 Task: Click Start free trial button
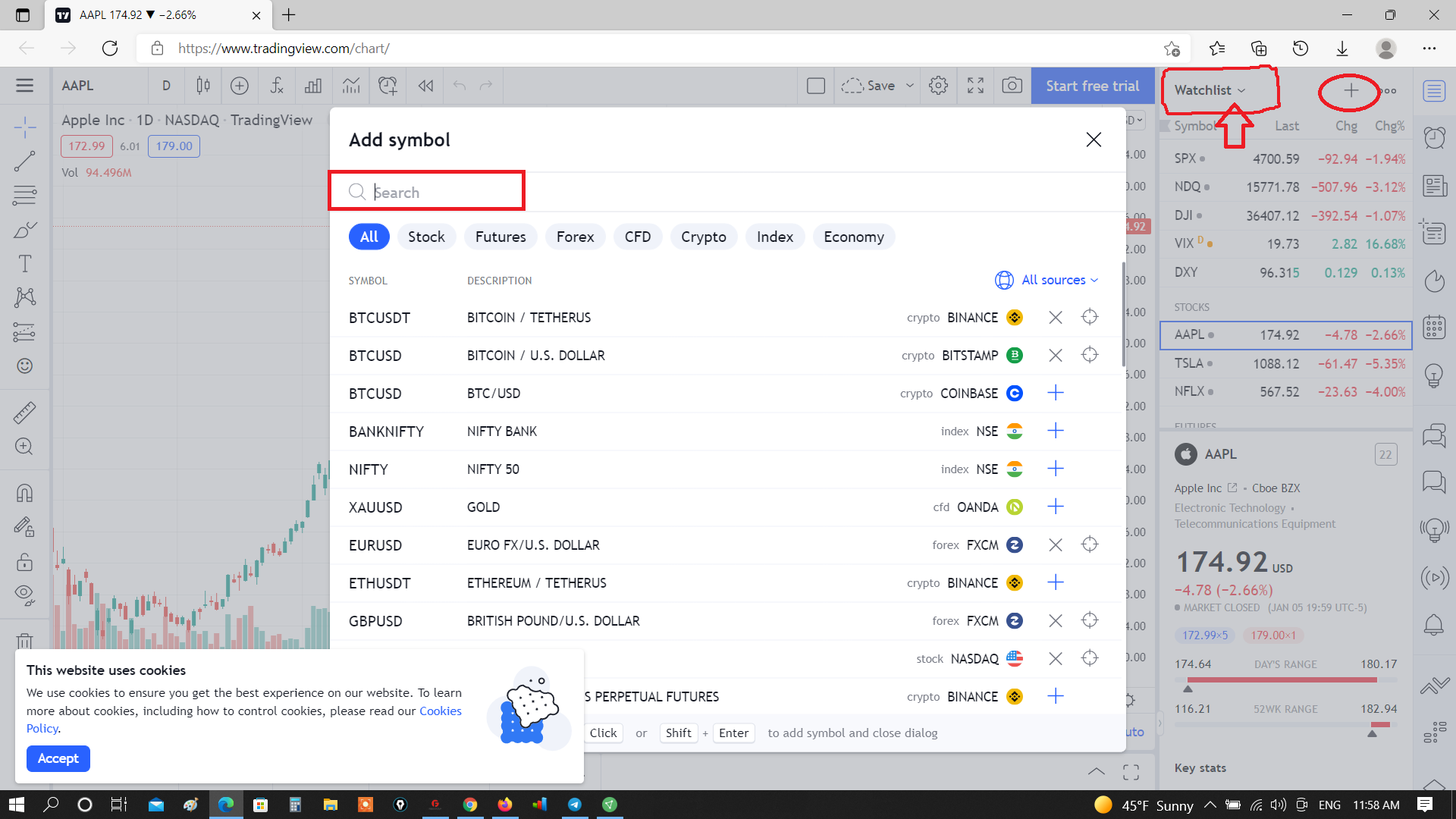(1092, 86)
